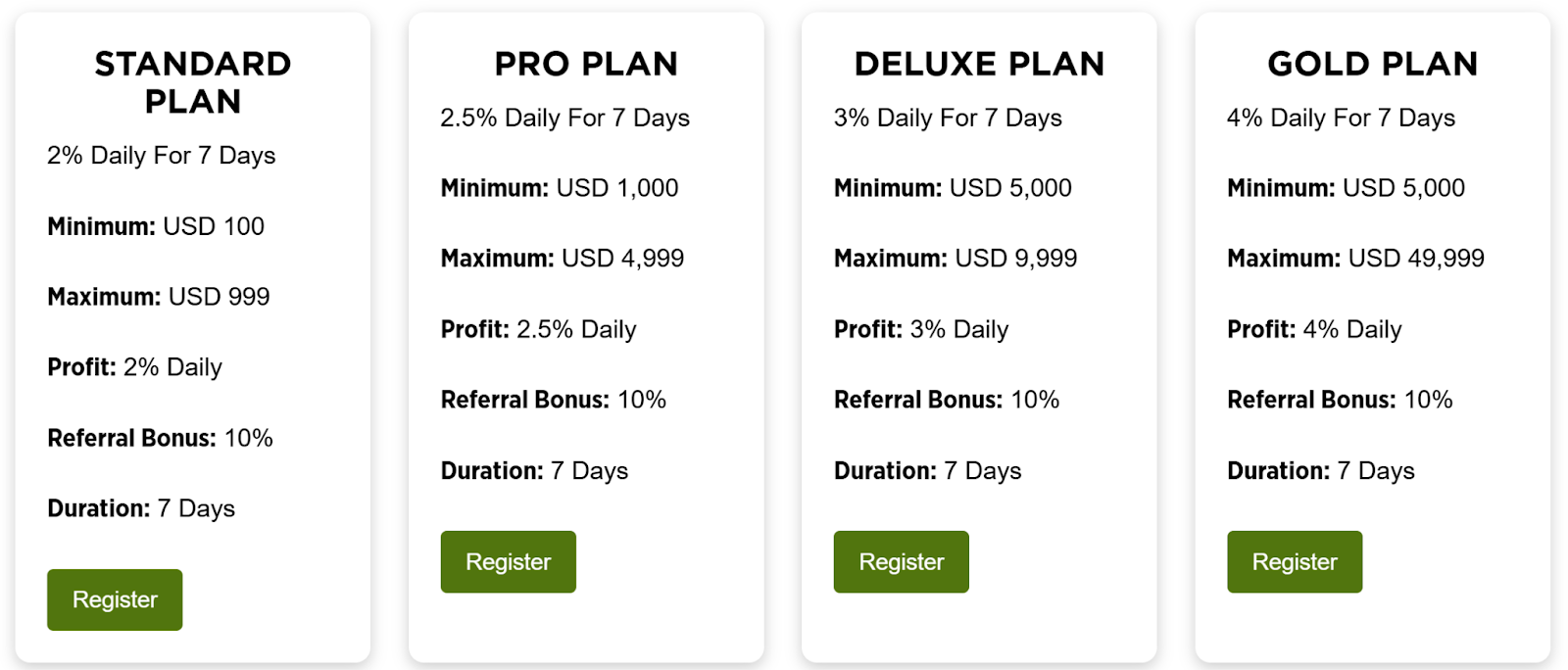Image resolution: width=1568 pixels, height=670 pixels.
Task: Click Register under the Pro Plan
Action: click(x=508, y=561)
